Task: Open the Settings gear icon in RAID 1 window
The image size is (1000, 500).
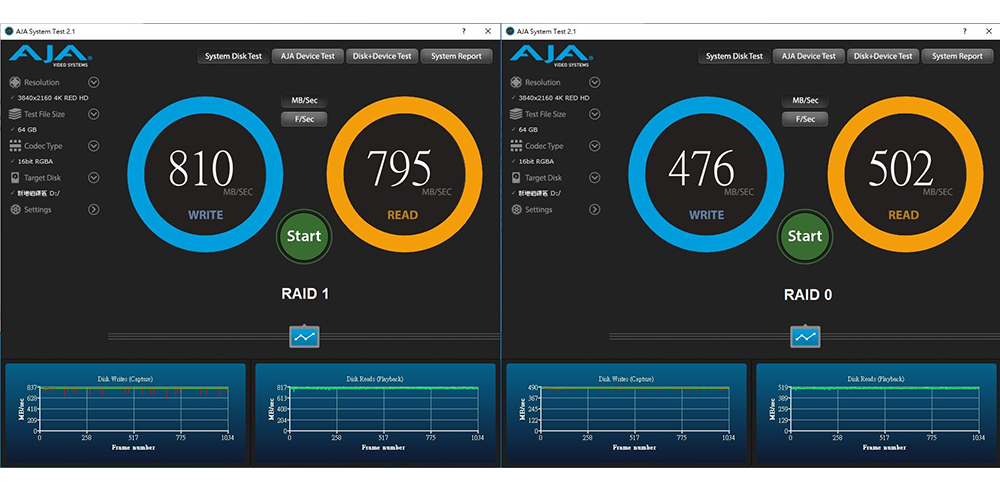Action: pos(15,210)
